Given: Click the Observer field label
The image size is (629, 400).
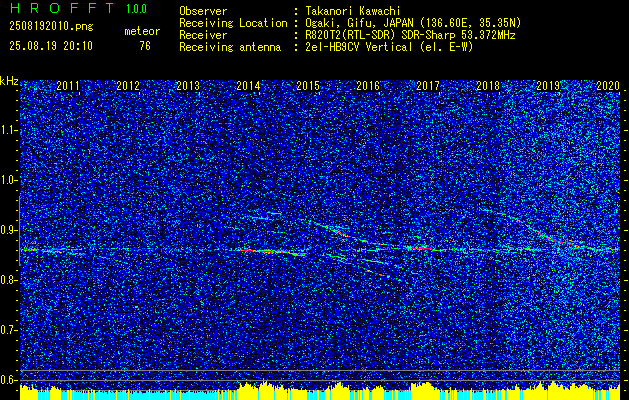Looking at the screenshot, I should coord(203,11).
